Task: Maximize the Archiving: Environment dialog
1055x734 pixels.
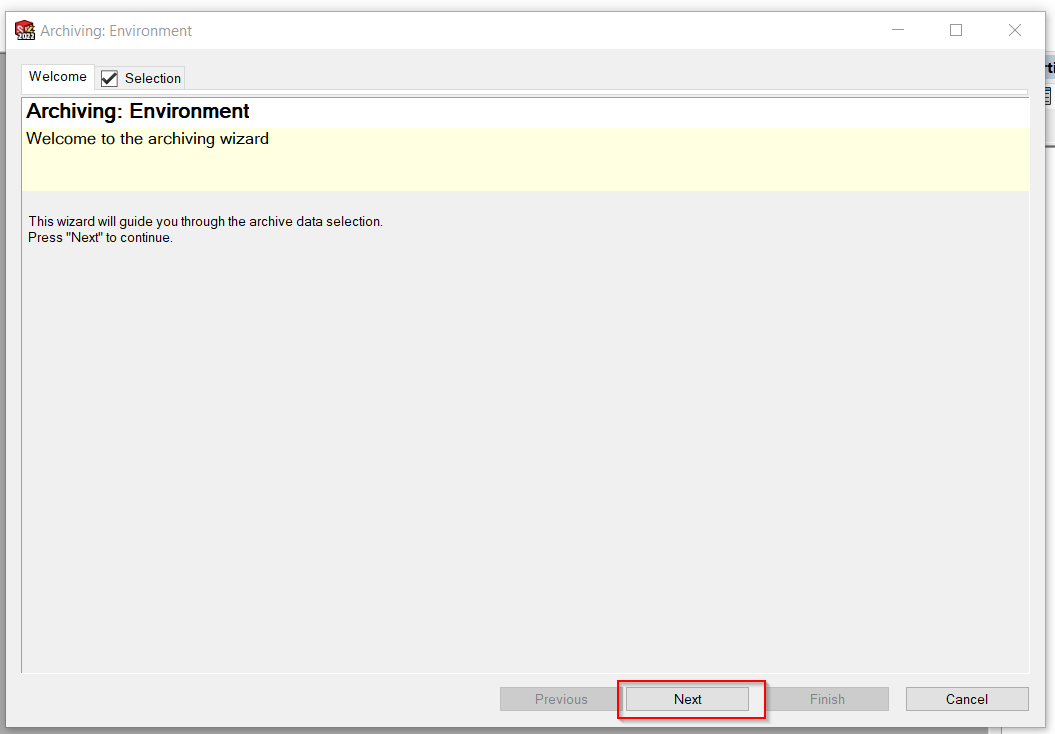Action: [x=956, y=31]
